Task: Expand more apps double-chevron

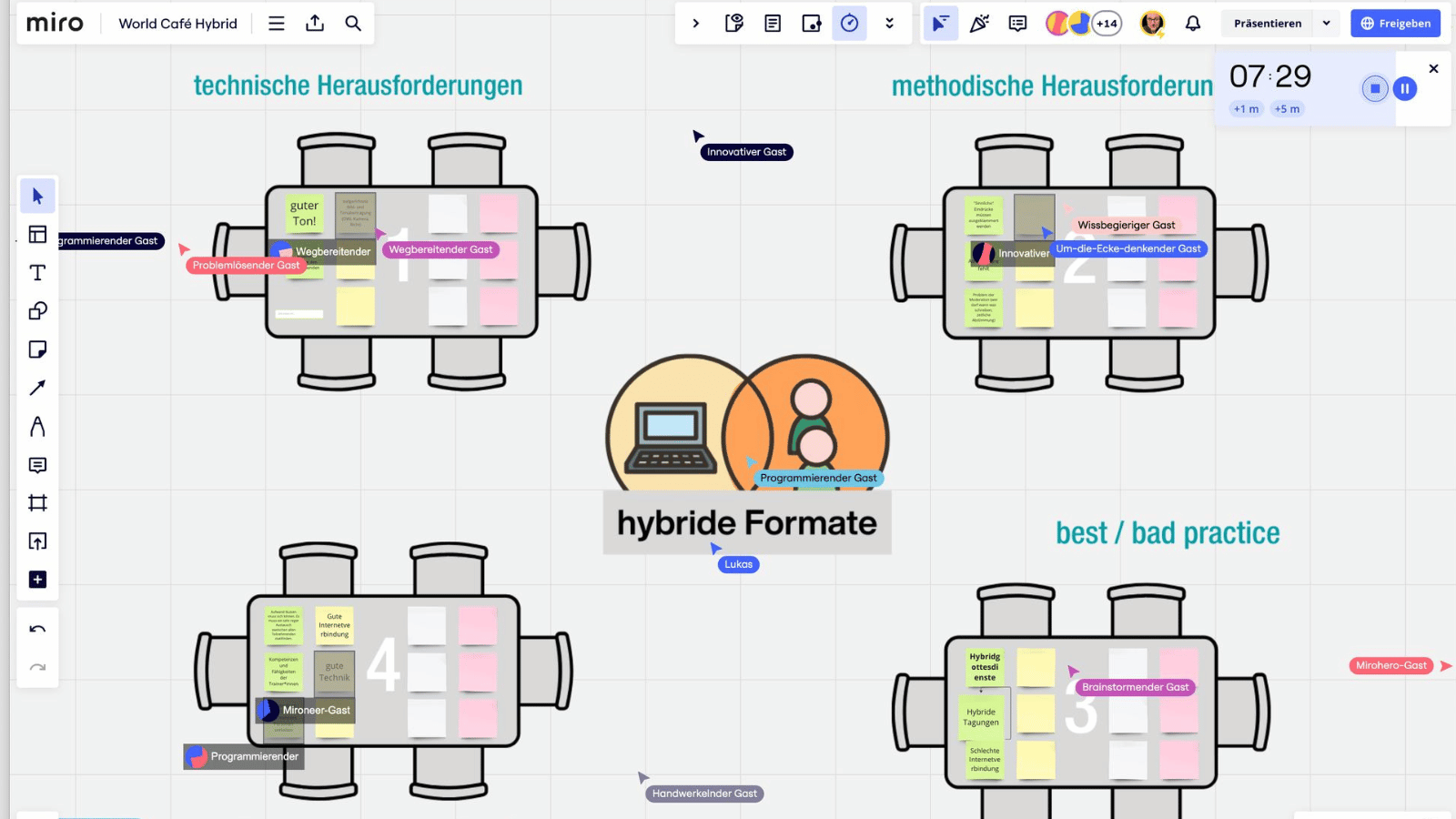Action: (x=889, y=24)
